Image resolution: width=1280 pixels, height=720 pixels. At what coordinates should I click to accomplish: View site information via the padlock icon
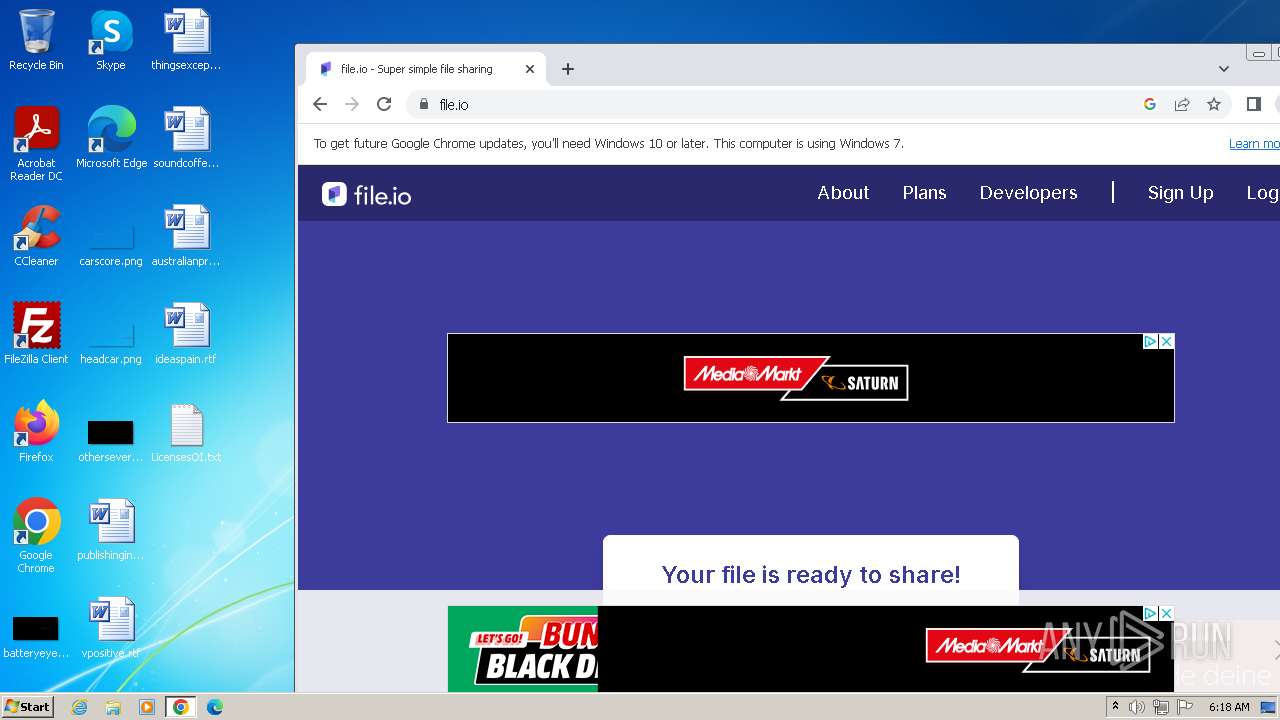click(x=424, y=104)
